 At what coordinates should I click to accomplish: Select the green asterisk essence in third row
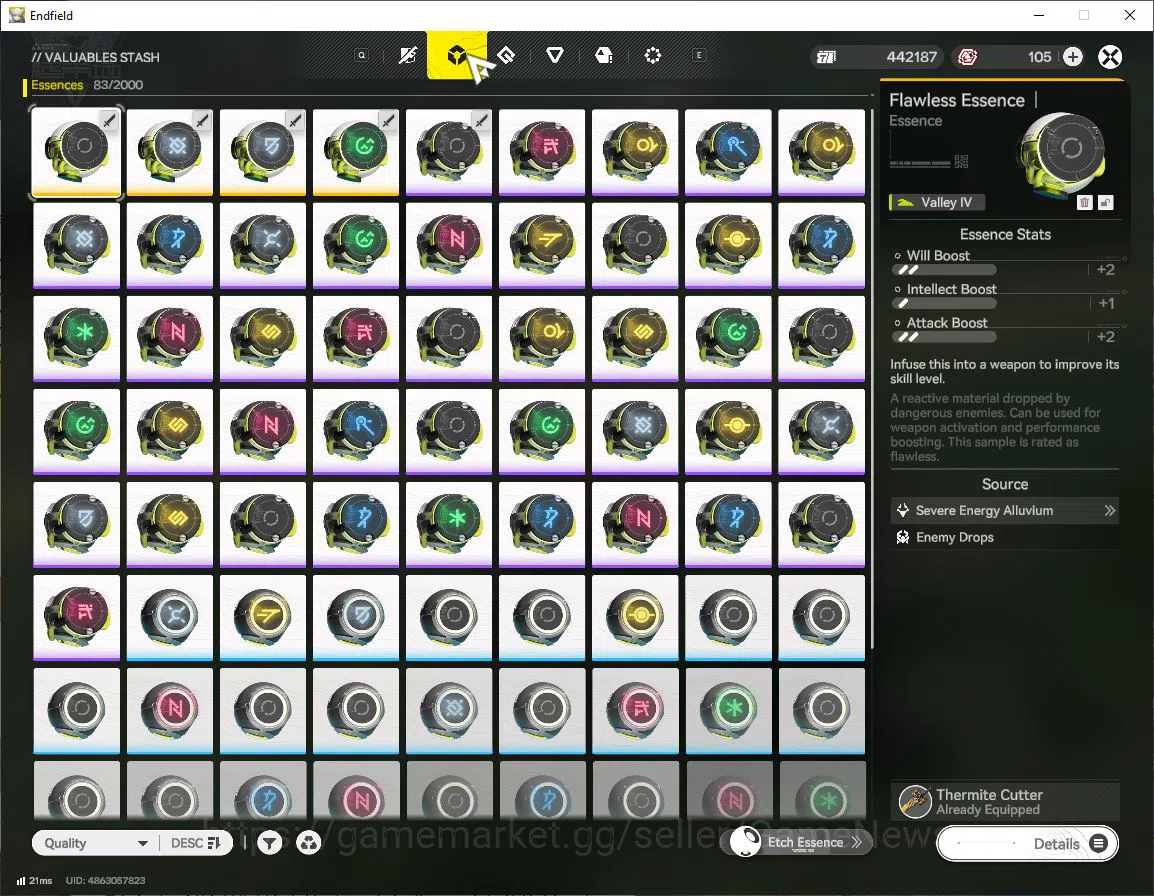click(x=77, y=339)
